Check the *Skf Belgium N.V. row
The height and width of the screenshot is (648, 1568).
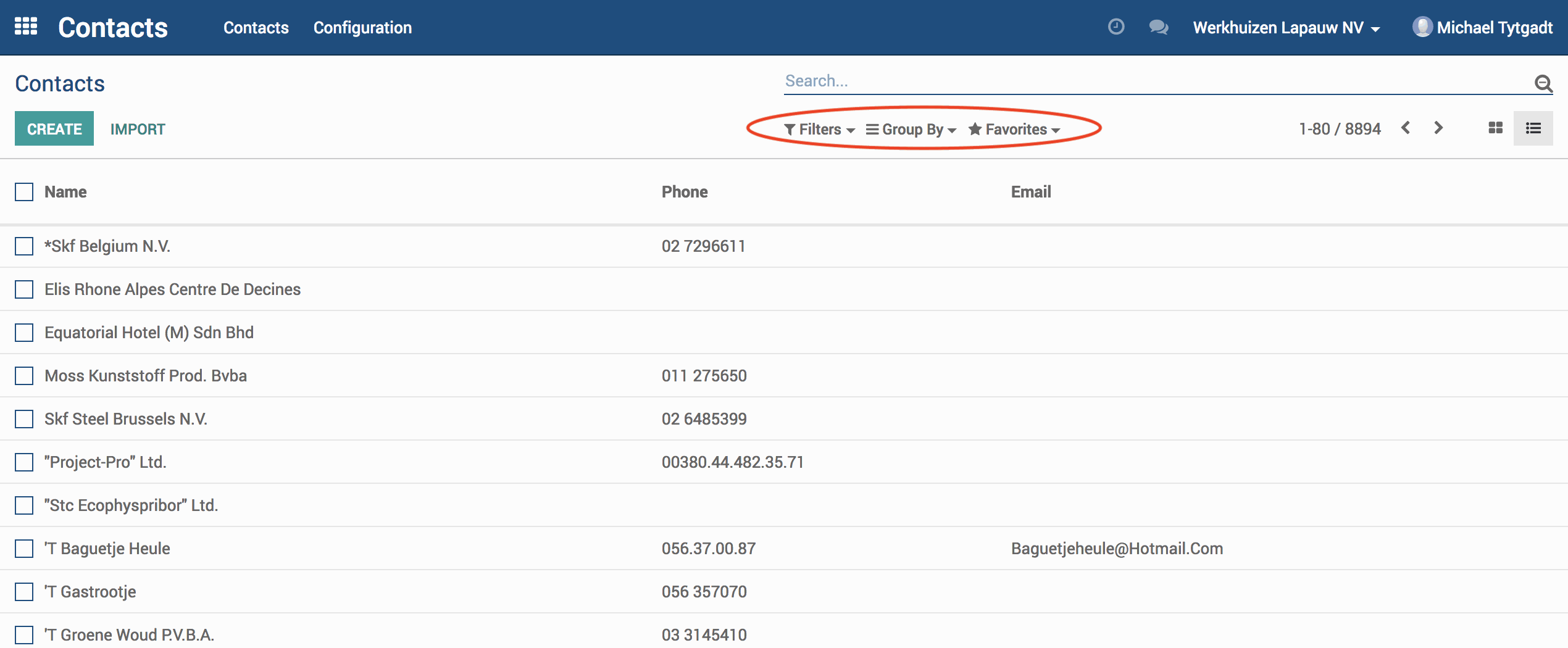24,246
